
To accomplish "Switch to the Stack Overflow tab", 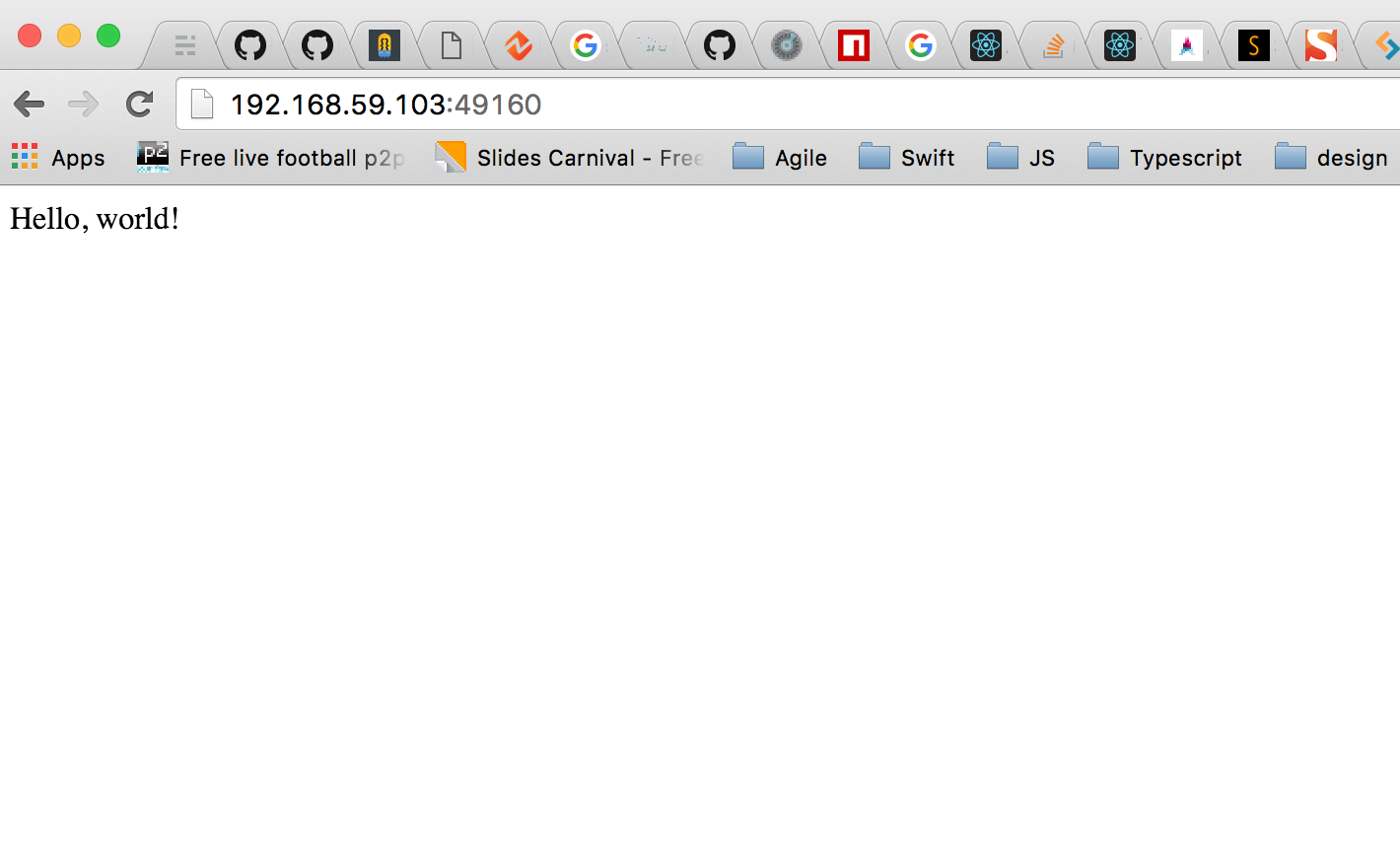I will tap(1053, 45).
